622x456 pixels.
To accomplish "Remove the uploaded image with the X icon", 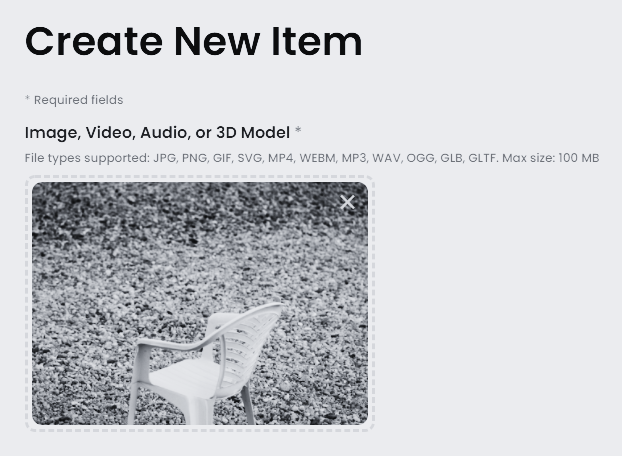I will 347,202.
